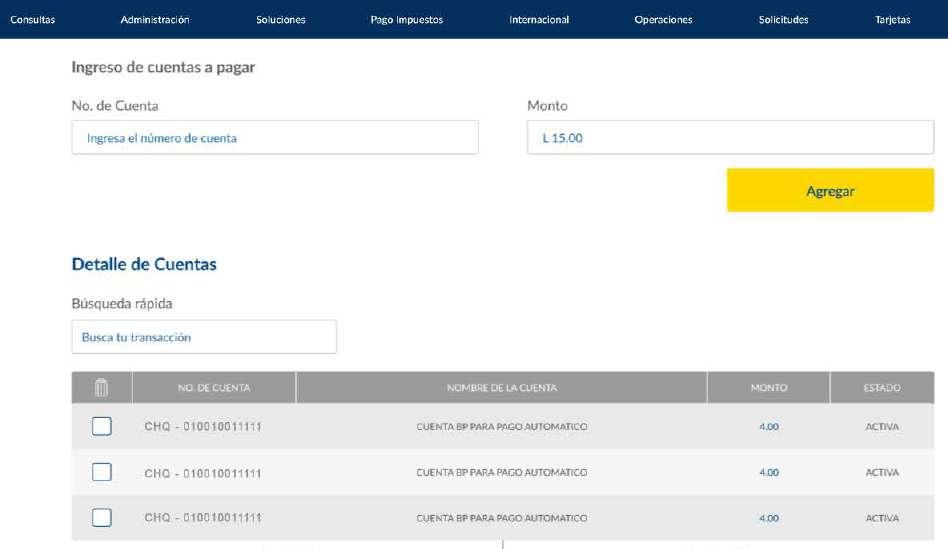Click the Busca tu transacción search field
This screenshot has width=948, height=549.
coord(204,337)
